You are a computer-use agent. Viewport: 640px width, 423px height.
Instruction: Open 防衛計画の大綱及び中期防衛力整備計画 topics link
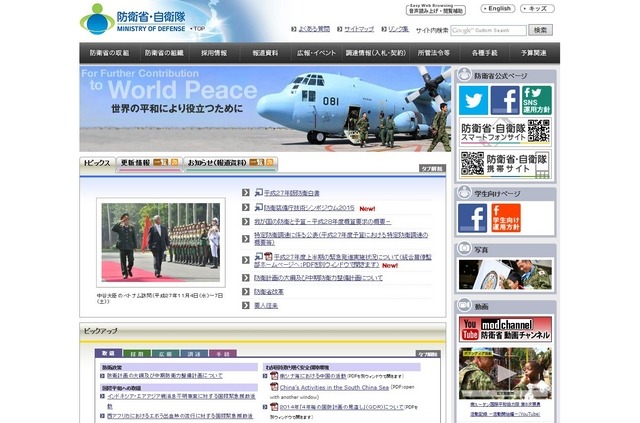coord(318,278)
